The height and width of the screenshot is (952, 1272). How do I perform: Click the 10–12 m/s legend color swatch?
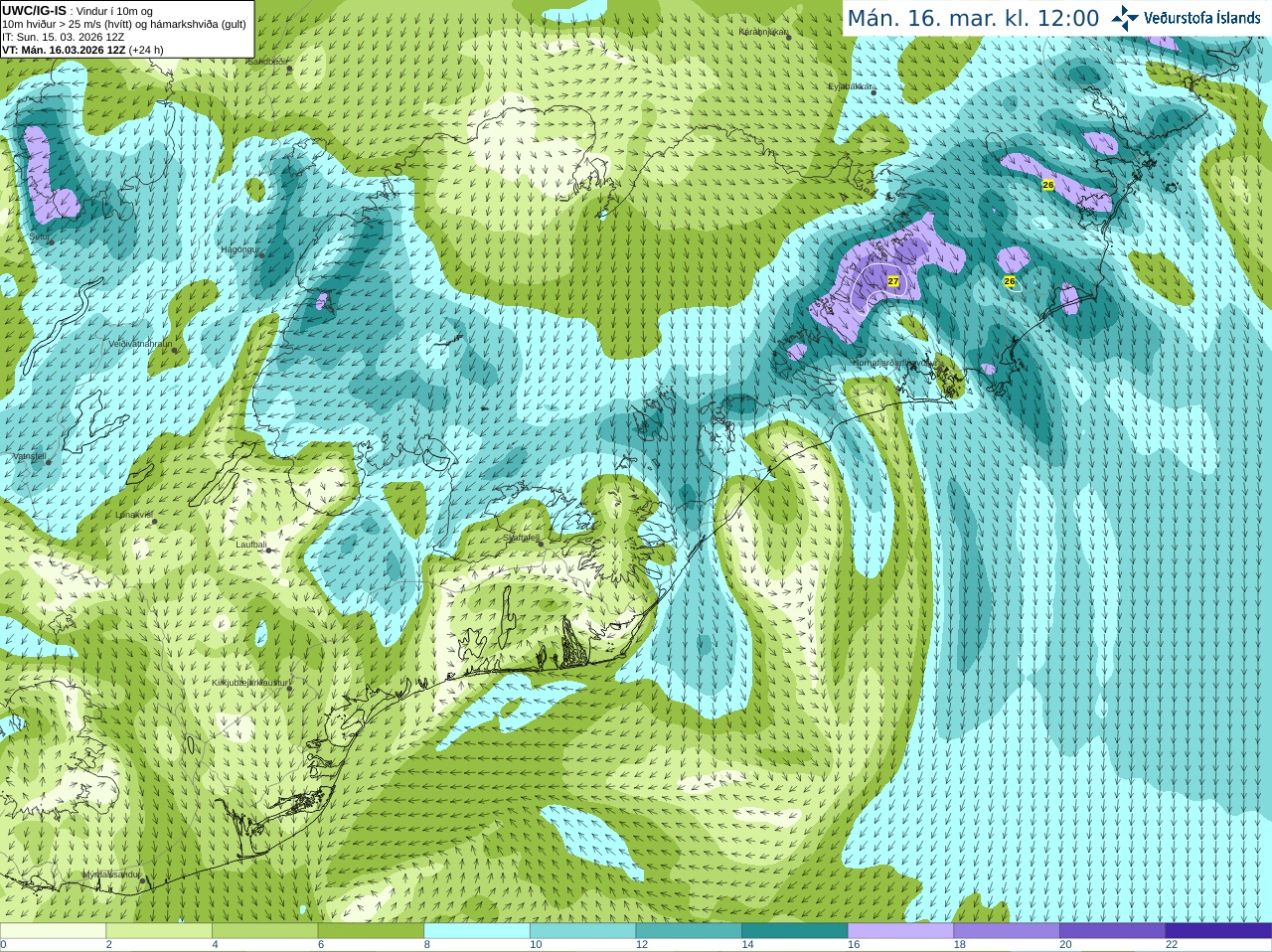tap(583, 931)
